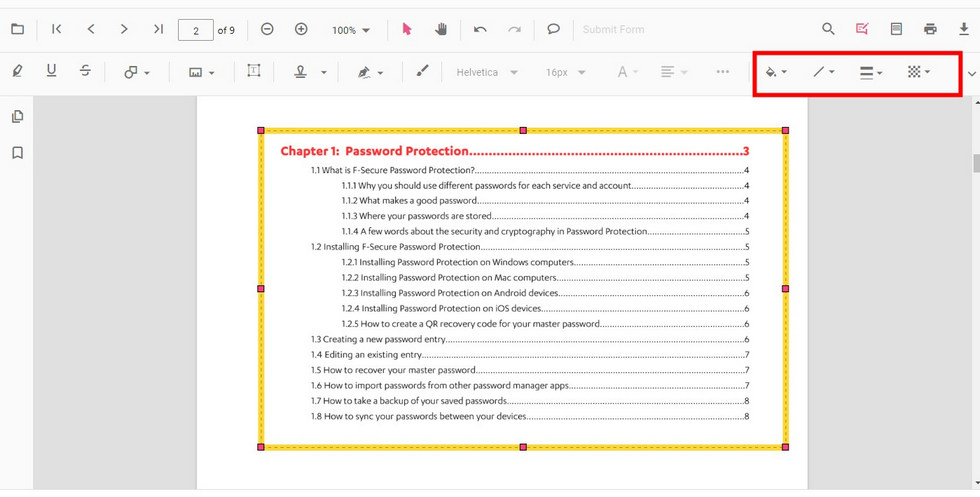Click the 'of 9' page count label
This screenshot has height=497, width=980.
point(226,30)
